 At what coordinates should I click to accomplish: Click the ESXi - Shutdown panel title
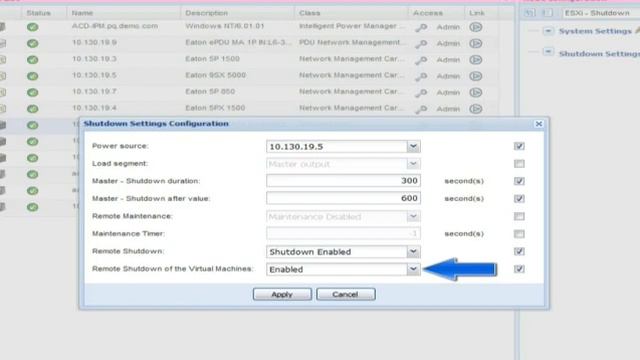point(597,13)
